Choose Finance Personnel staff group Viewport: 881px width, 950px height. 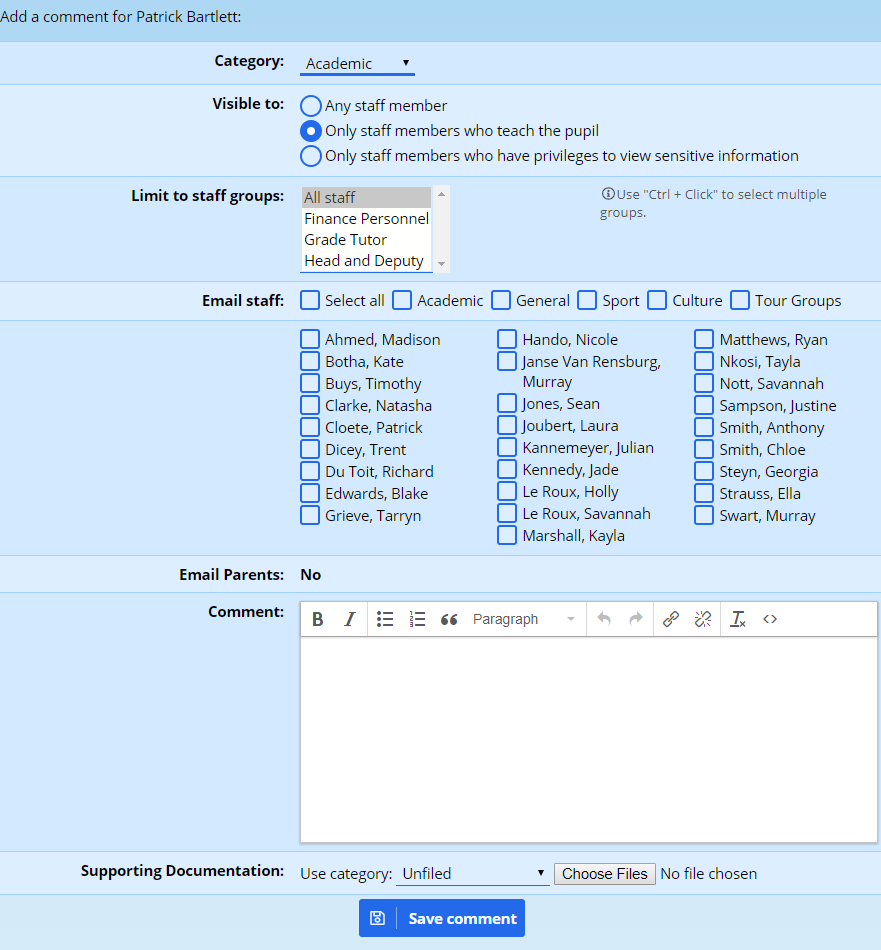pos(366,219)
